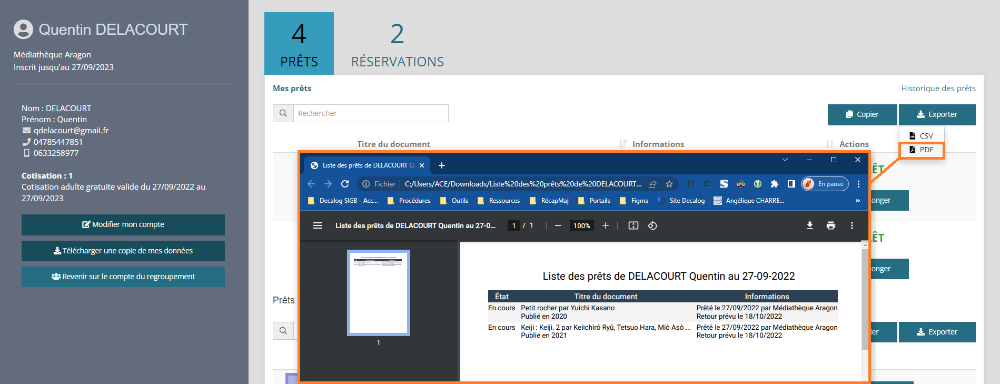Screen dimensions: 1000x384
Task: Click 'Keiji : Keiji. 2 par Keiichirō Ryū' row
Action: tap(663, 331)
